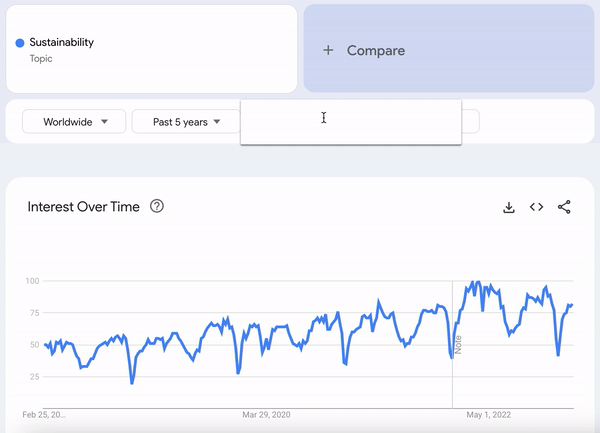Download the Interest Over Time data
Image resolution: width=600 pixels, height=433 pixels.
(x=509, y=207)
